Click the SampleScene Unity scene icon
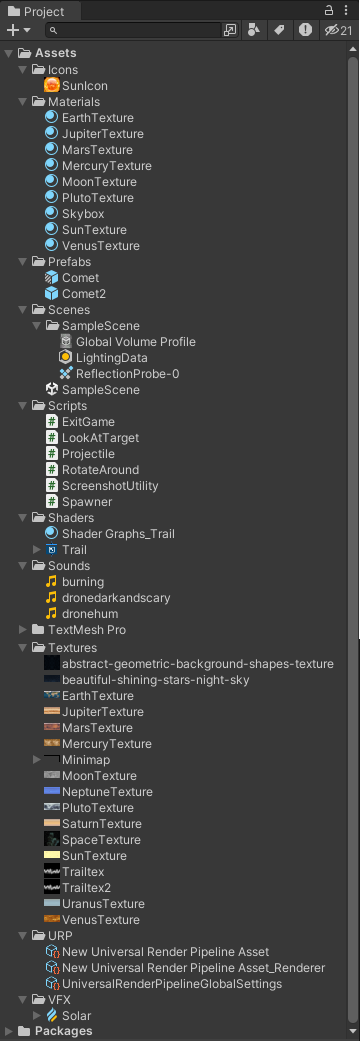The height and width of the screenshot is (1041, 360). coord(52,390)
